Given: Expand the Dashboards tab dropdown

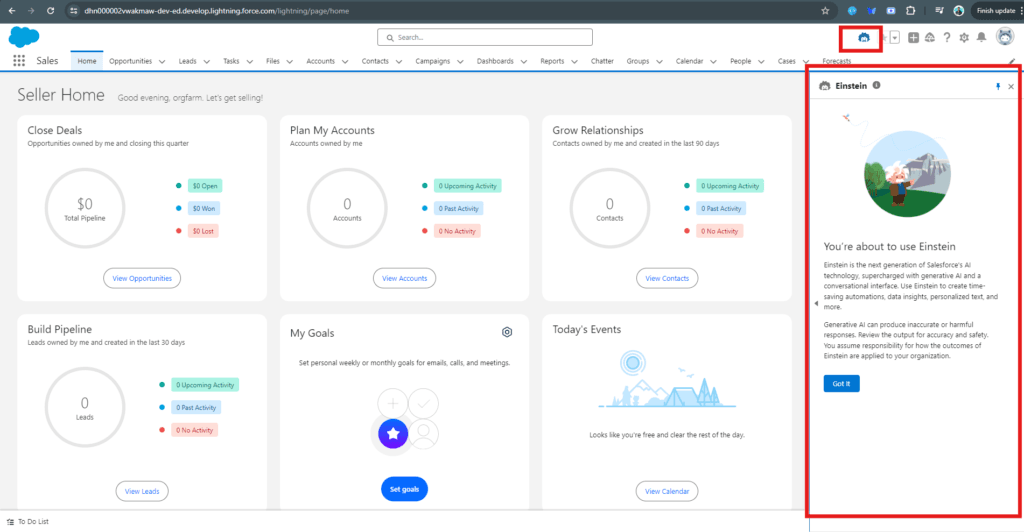Looking at the screenshot, I should pyautogui.click(x=524, y=61).
